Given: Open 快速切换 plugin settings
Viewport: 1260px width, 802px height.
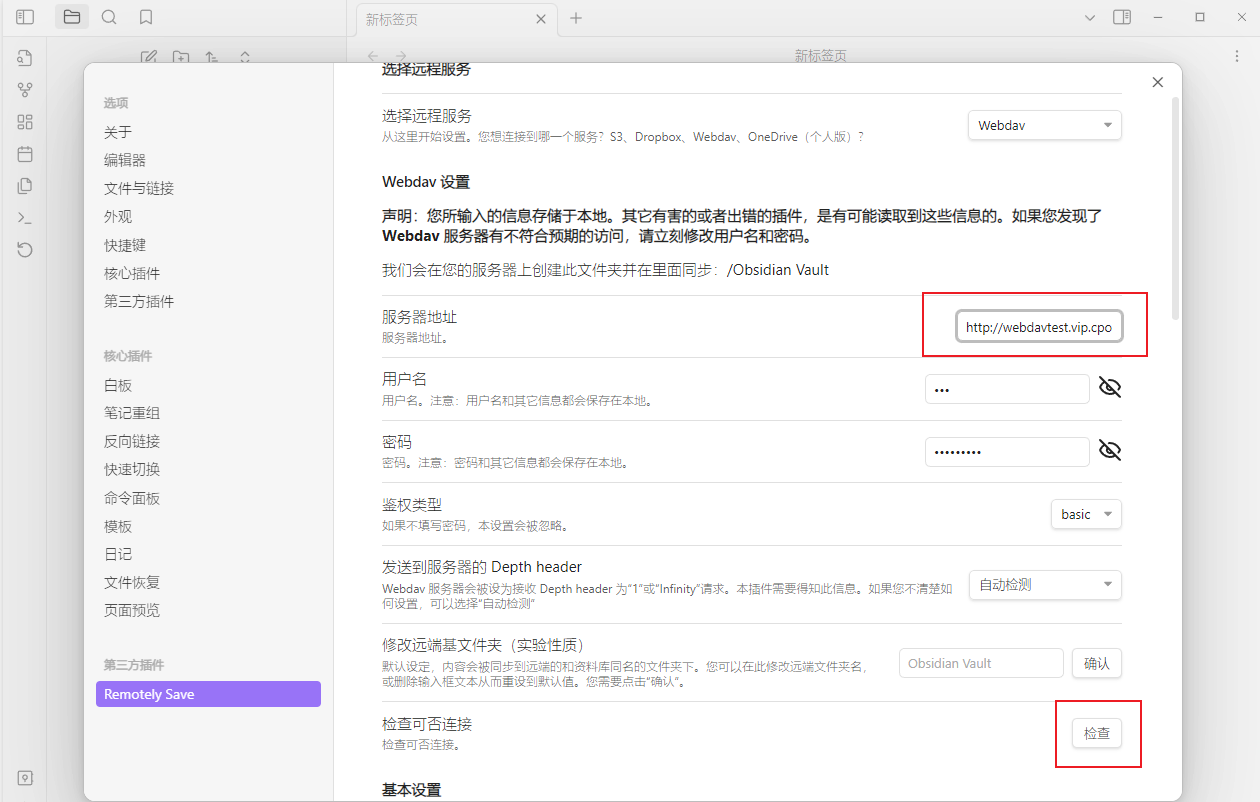Looking at the screenshot, I should 132,469.
